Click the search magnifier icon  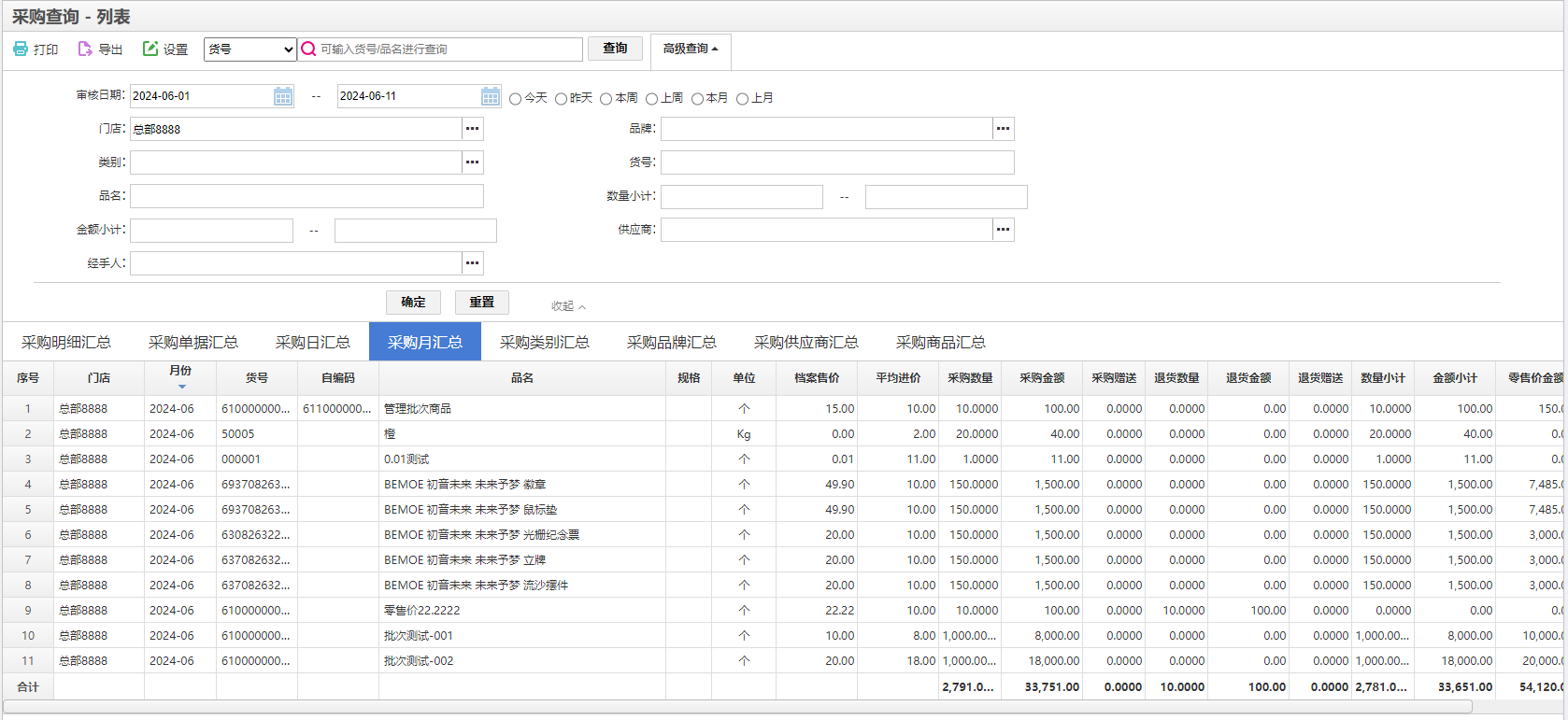tap(308, 49)
